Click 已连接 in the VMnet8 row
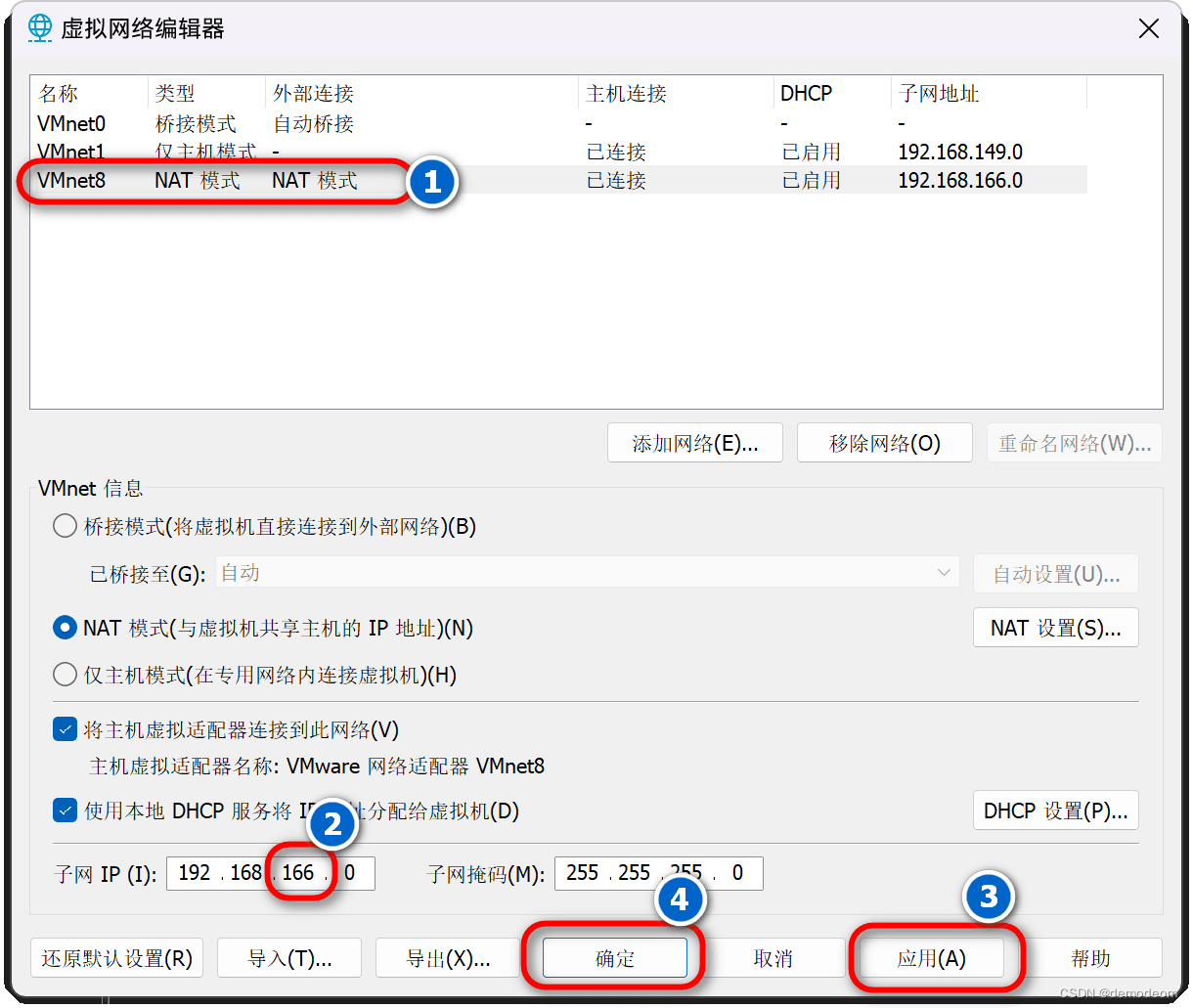 [616, 181]
